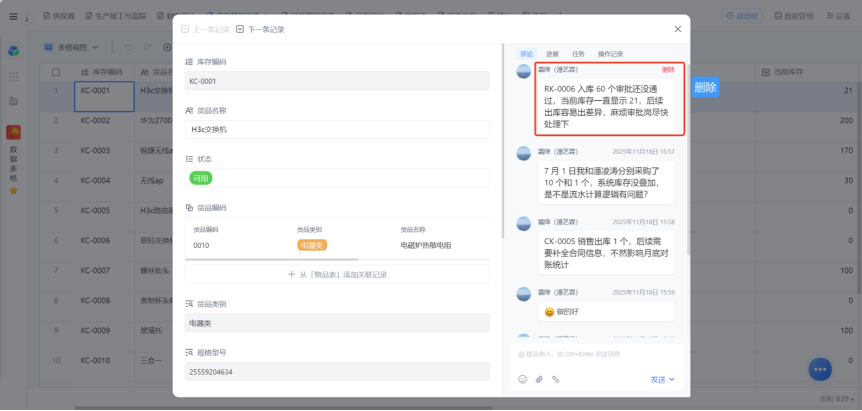Click the disabled 上一条记录 previous record button
Viewport: 862px width, 411px height.
click(205, 29)
